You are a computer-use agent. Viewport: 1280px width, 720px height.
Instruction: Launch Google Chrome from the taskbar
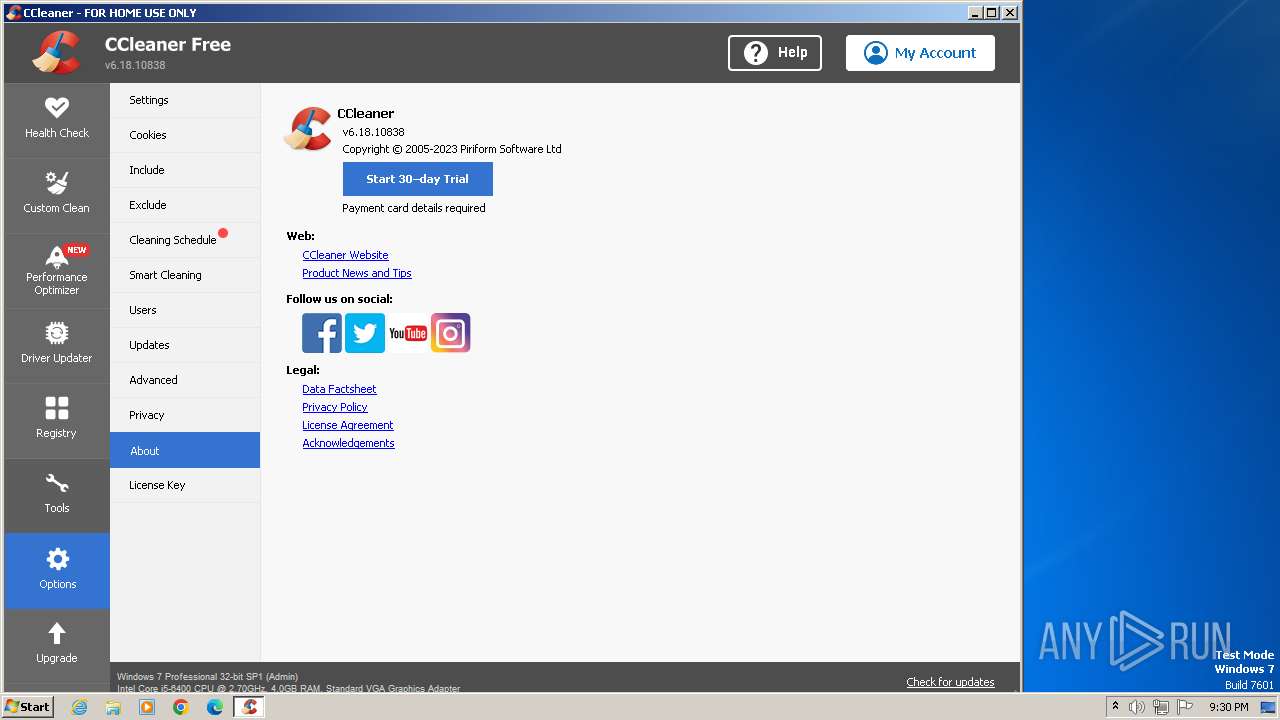point(181,707)
